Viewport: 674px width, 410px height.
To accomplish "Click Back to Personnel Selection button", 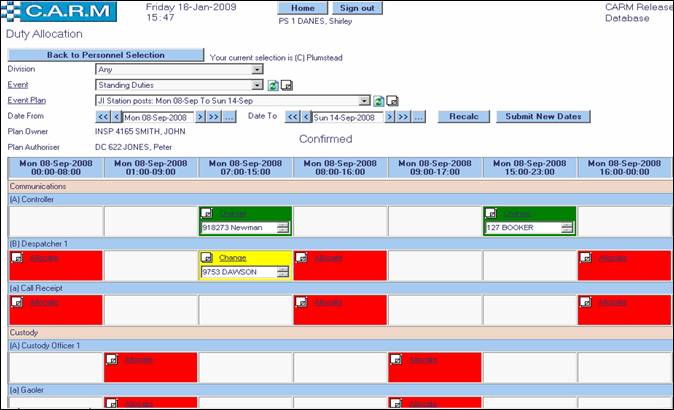I will [105, 55].
